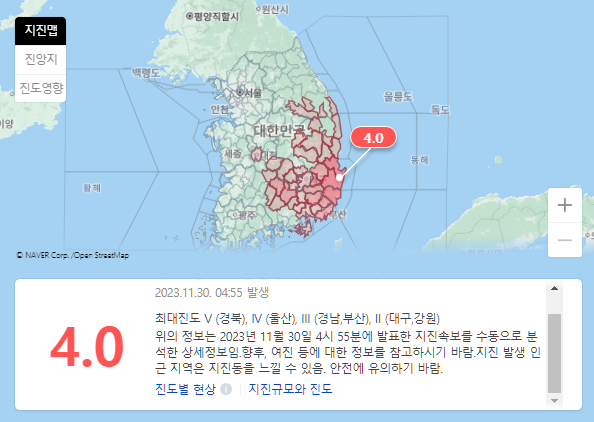This screenshot has height=422, width=594.
Task: Switch to the 진앙지 tab
Action: coord(41,59)
